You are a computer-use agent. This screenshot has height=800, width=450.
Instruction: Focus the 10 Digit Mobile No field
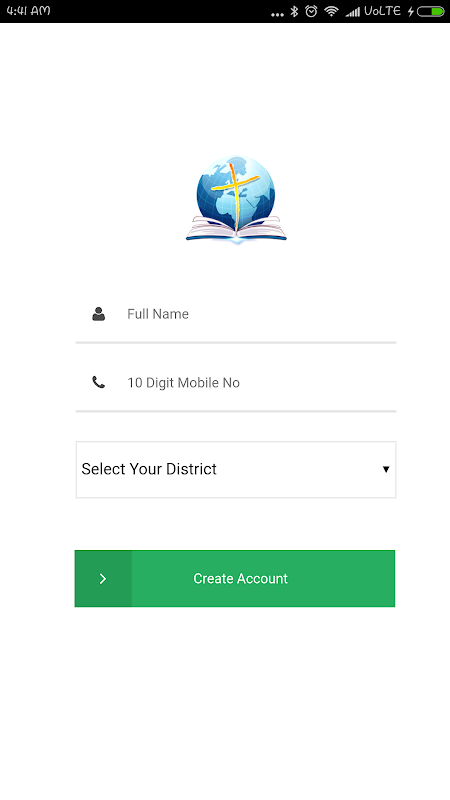click(236, 383)
